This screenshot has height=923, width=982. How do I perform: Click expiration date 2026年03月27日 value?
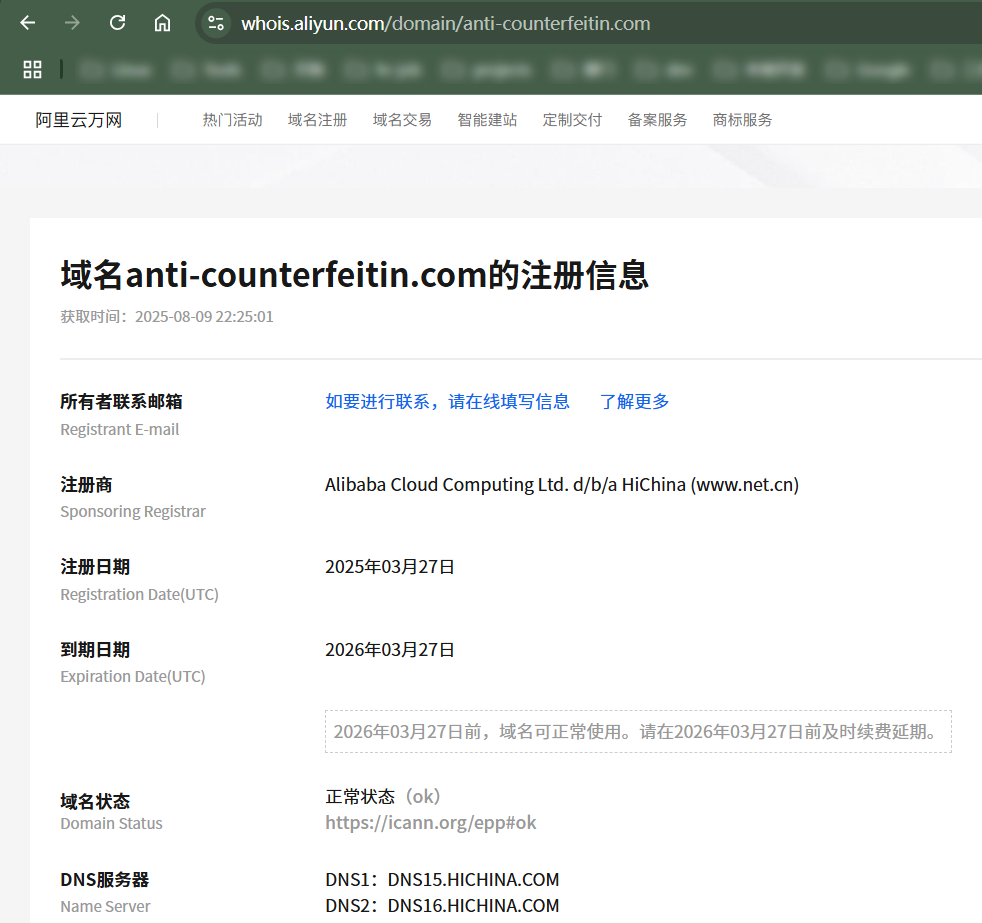pos(390,649)
